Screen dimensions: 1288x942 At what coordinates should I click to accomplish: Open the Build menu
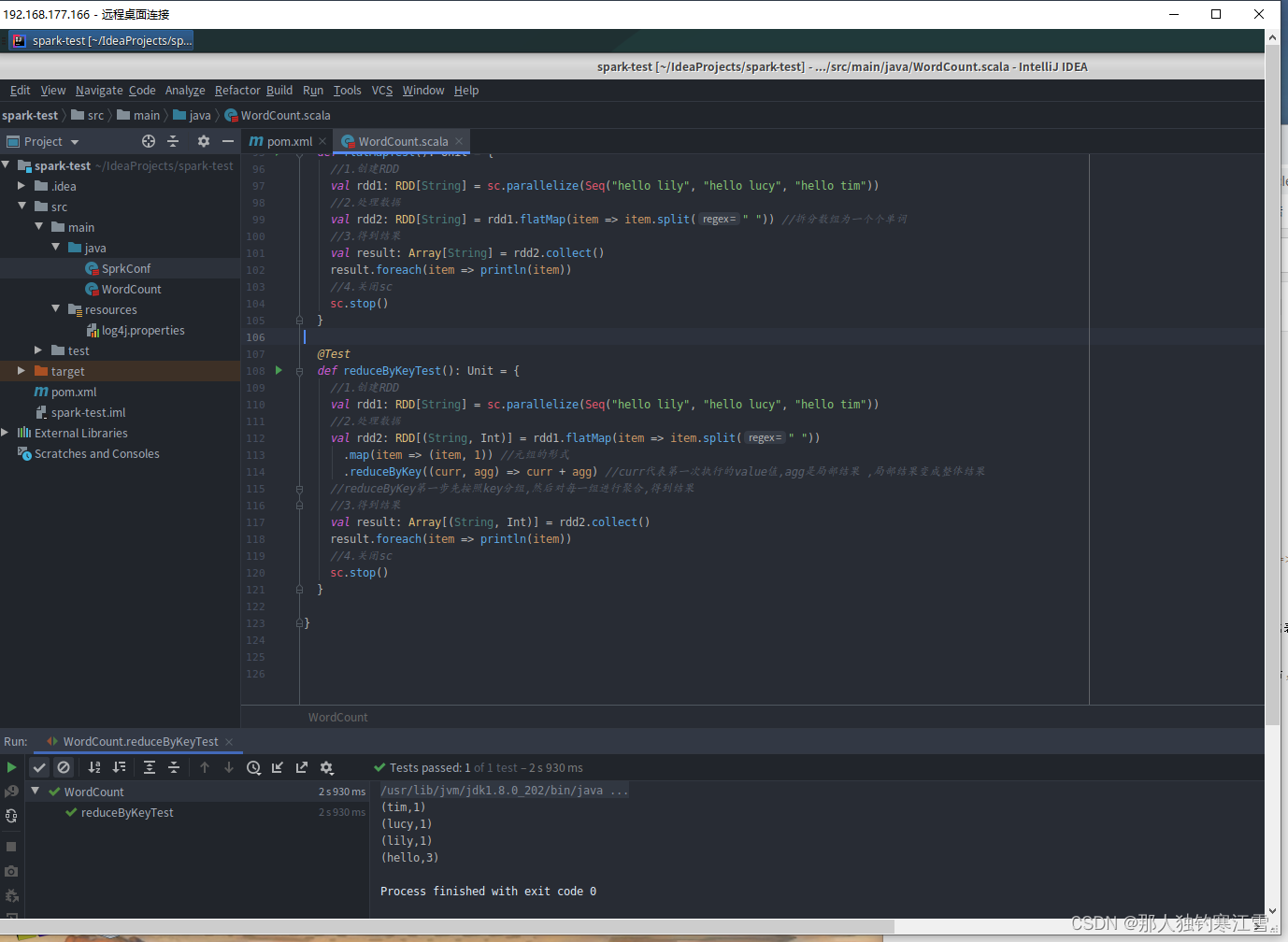279,91
